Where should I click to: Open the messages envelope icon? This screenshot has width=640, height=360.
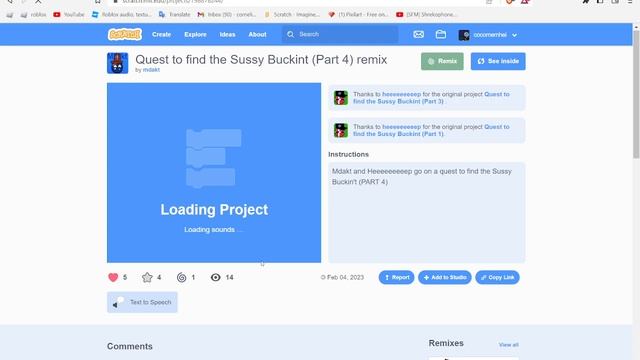(x=418, y=34)
